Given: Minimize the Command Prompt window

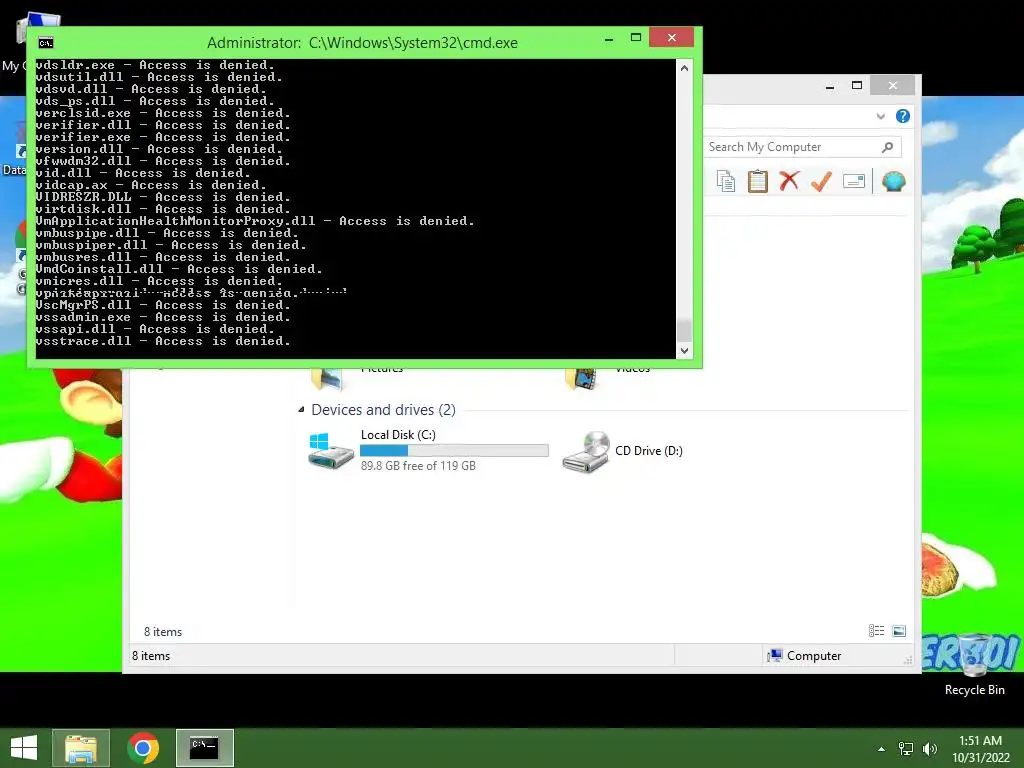Looking at the screenshot, I should [x=609, y=39].
